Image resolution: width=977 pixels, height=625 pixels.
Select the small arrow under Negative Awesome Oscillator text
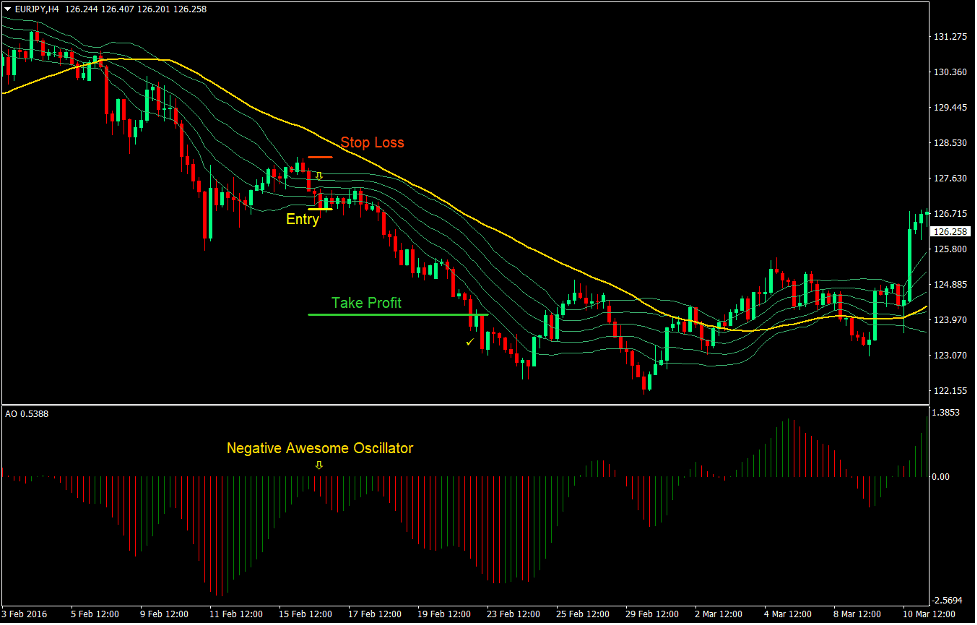pyautogui.click(x=320, y=464)
